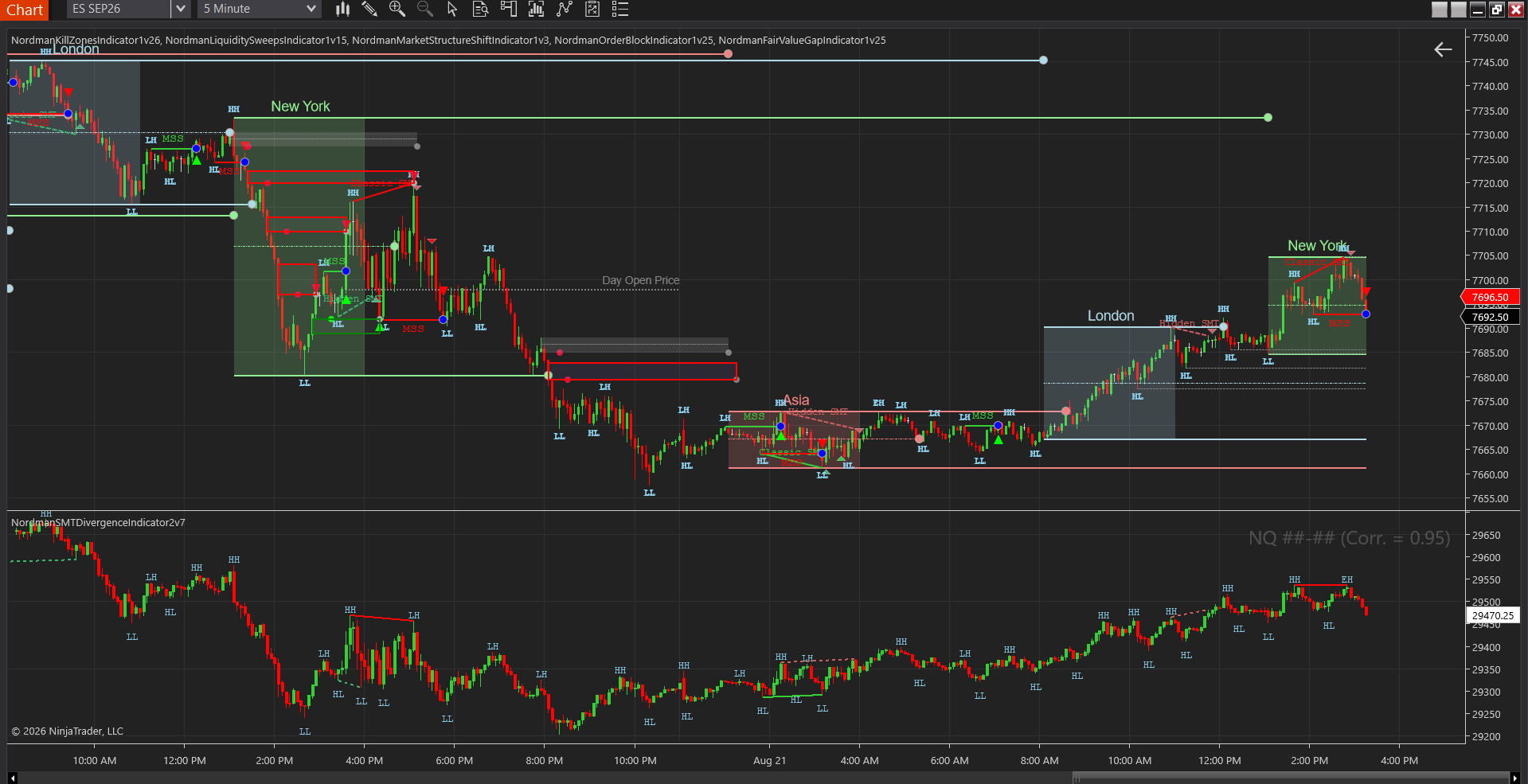Image resolution: width=1528 pixels, height=784 pixels.
Task: Click the zoom in magnifier icon
Action: point(397,9)
